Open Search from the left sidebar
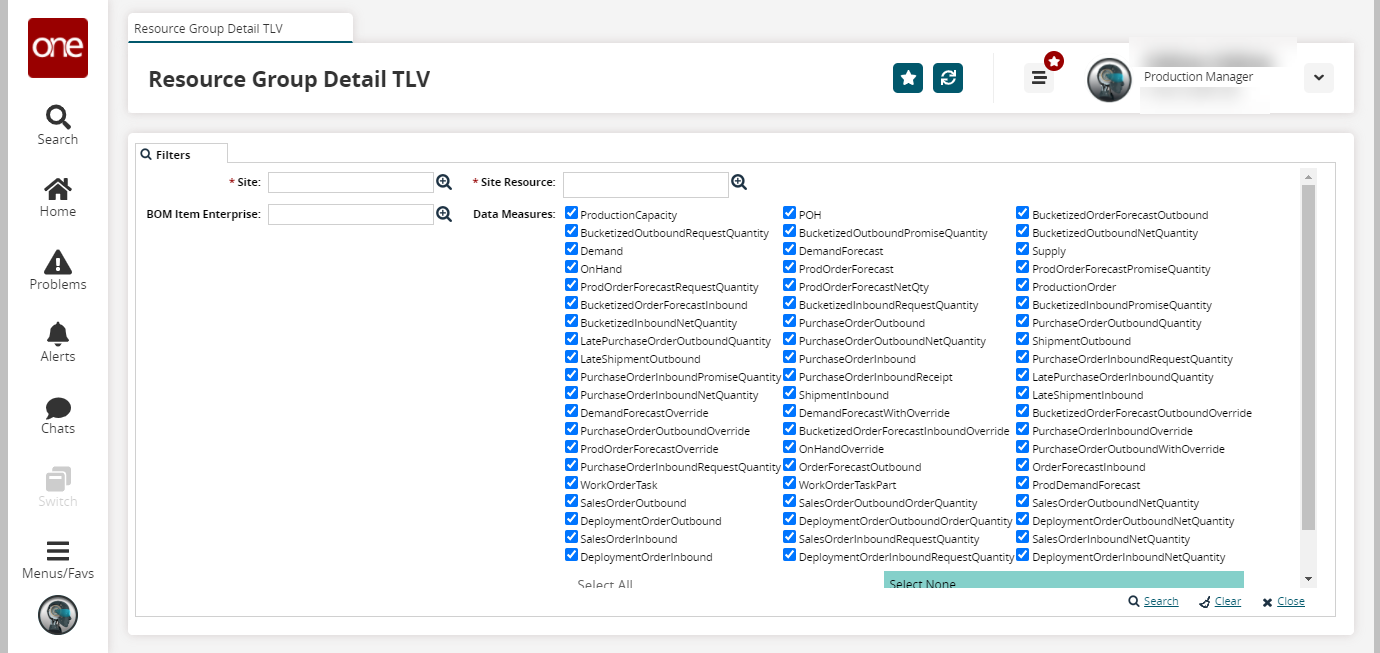1380x653 pixels. [x=57, y=125]
